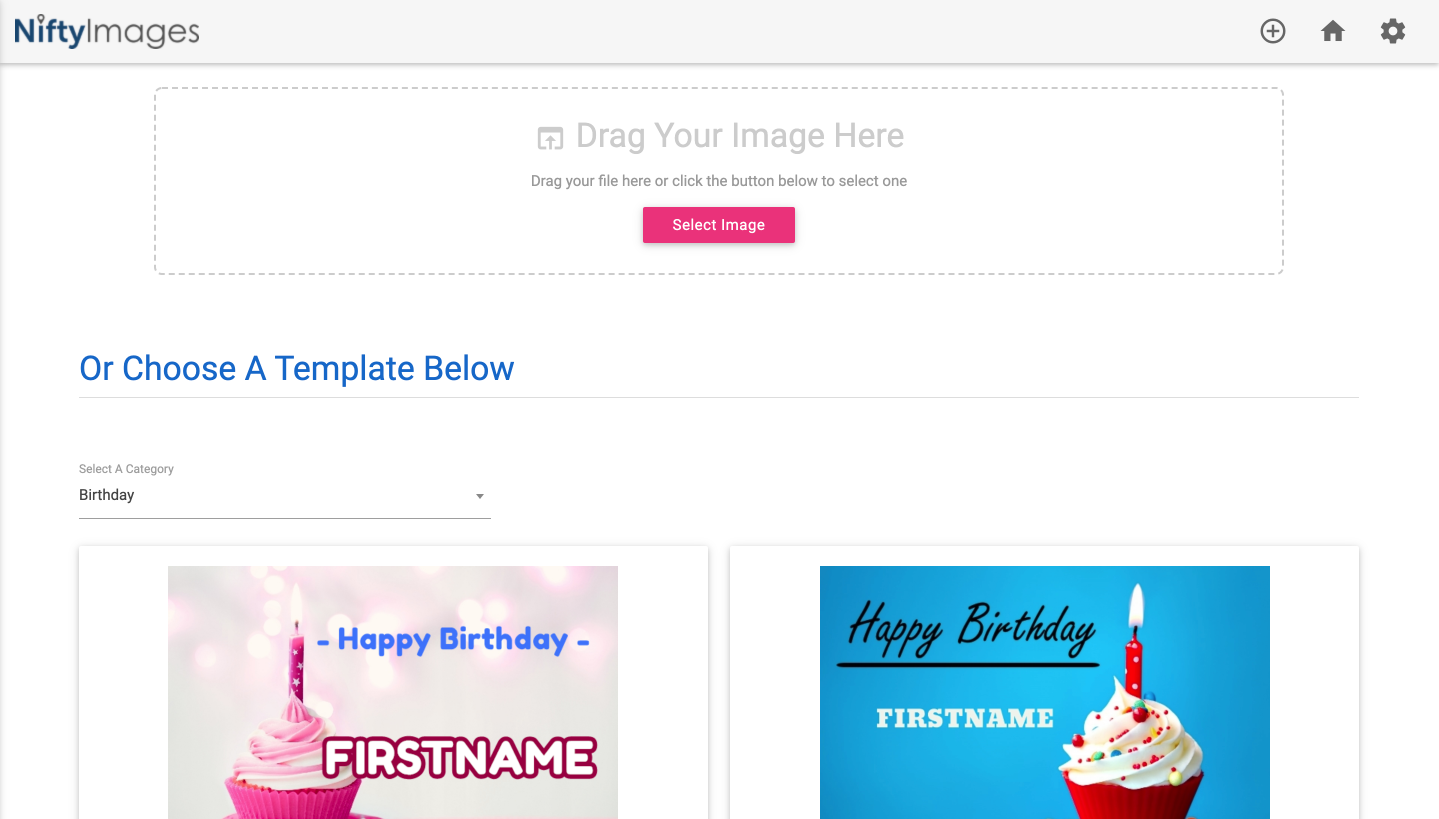1439x819 pixels.
Task: Click the pink outlined FIRSTNAME text
Action: [459, 758]
